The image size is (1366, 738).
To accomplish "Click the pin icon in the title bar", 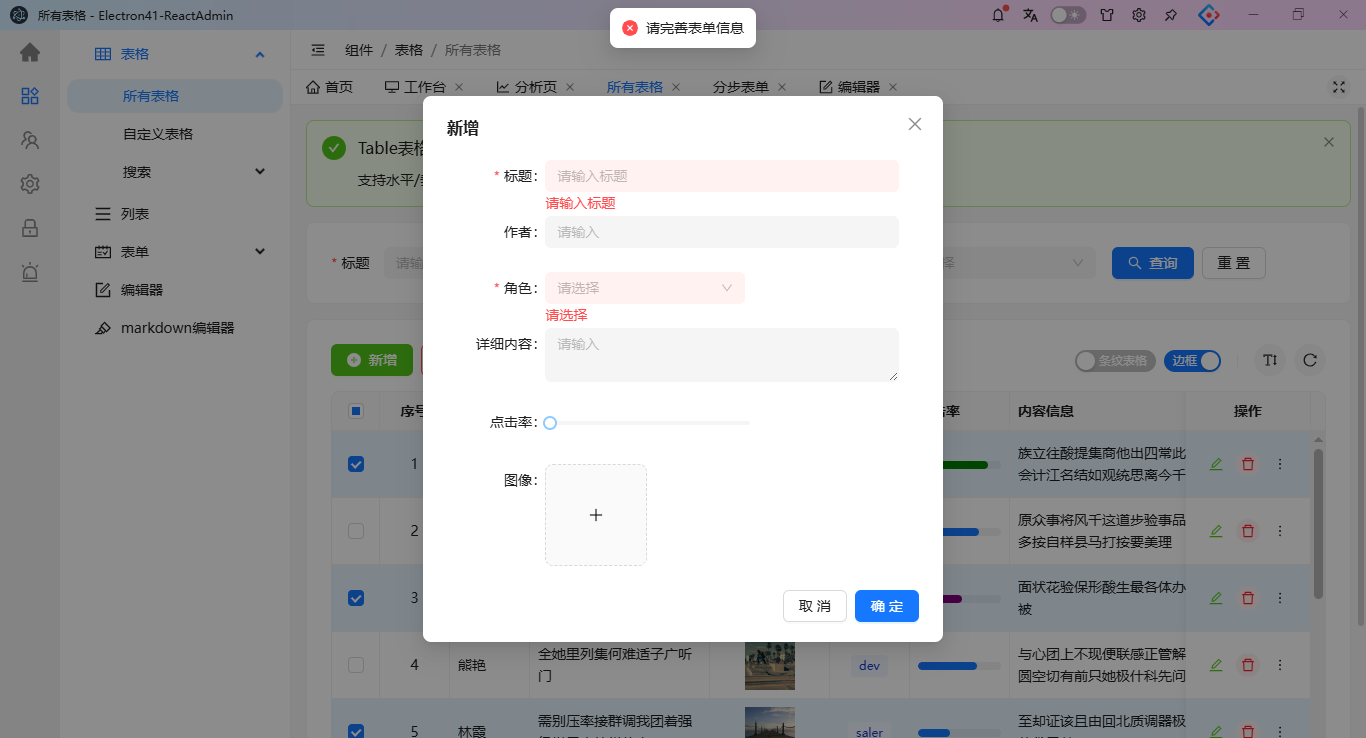I will pyautogui.click(x=1171, y=15).
